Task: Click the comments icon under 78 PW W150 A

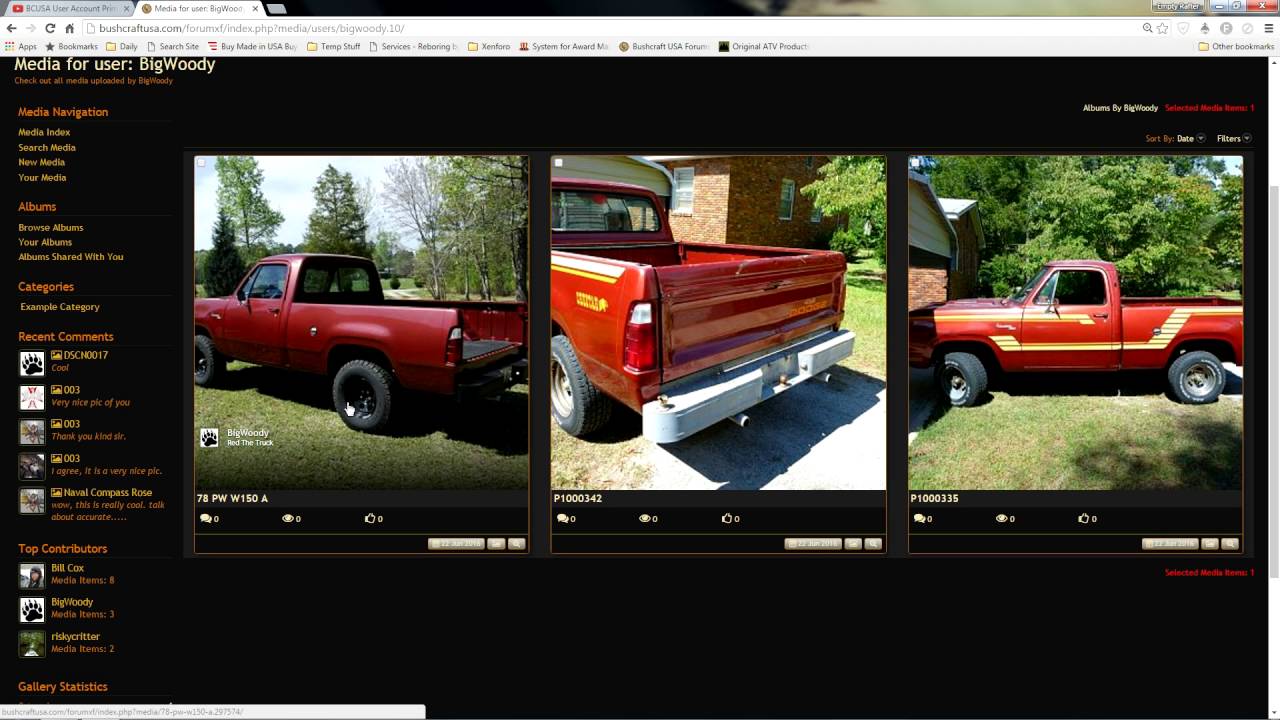Action: pos(206,518)
